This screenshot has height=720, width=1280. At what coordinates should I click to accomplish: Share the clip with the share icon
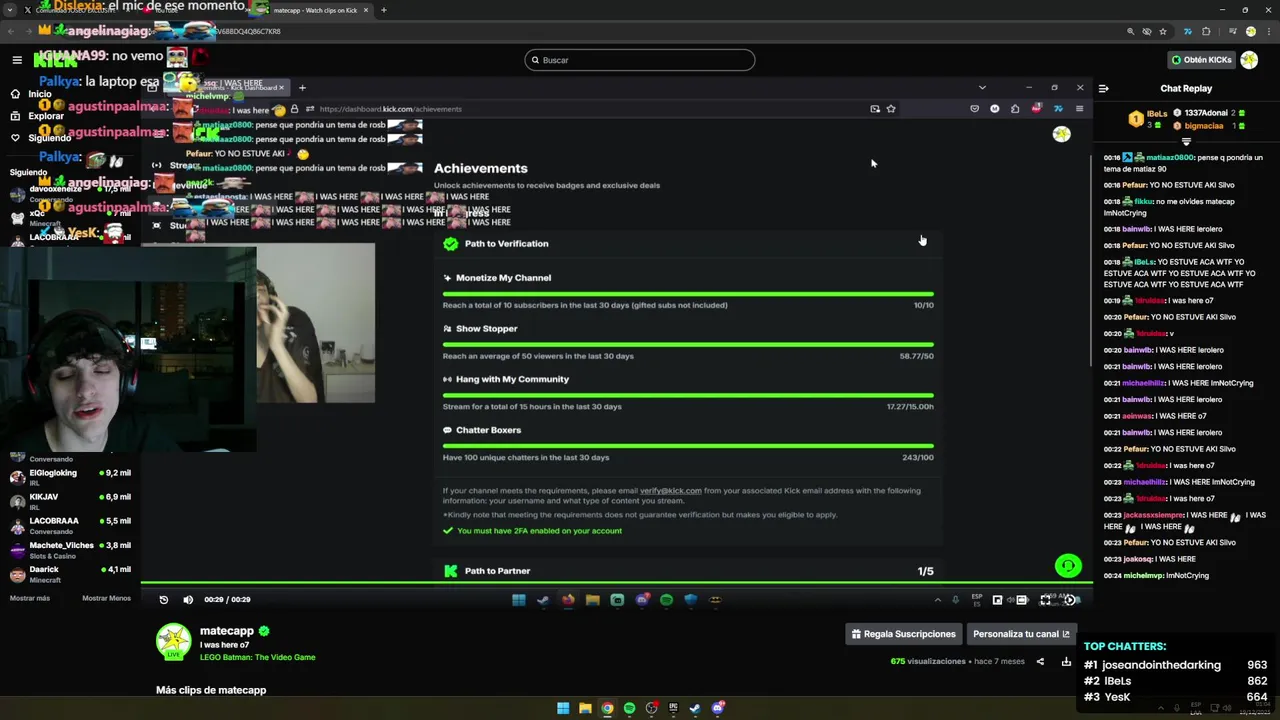point(1040,661)
